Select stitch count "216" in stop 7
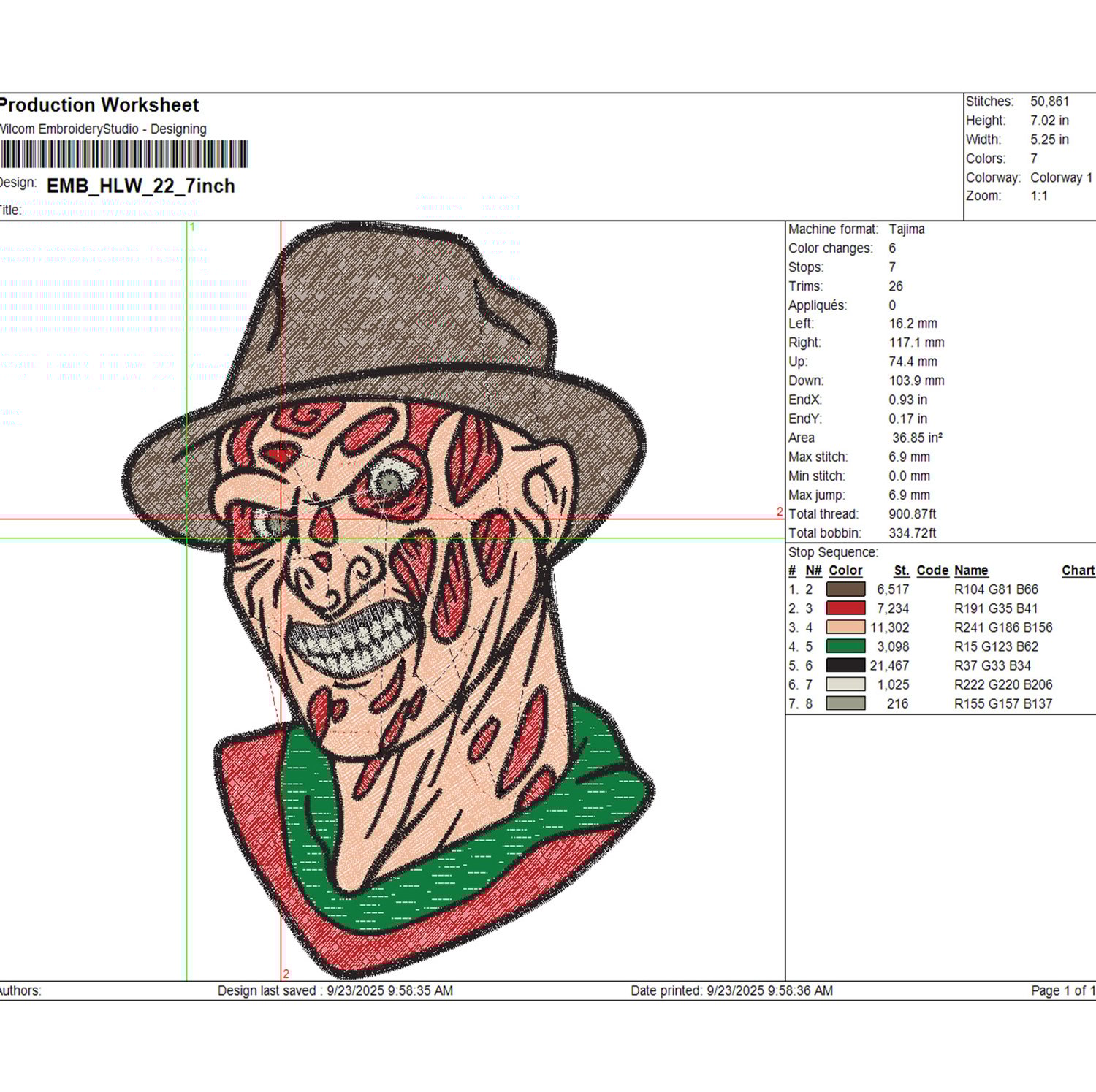1096x1092 pixels. (898, 703)
